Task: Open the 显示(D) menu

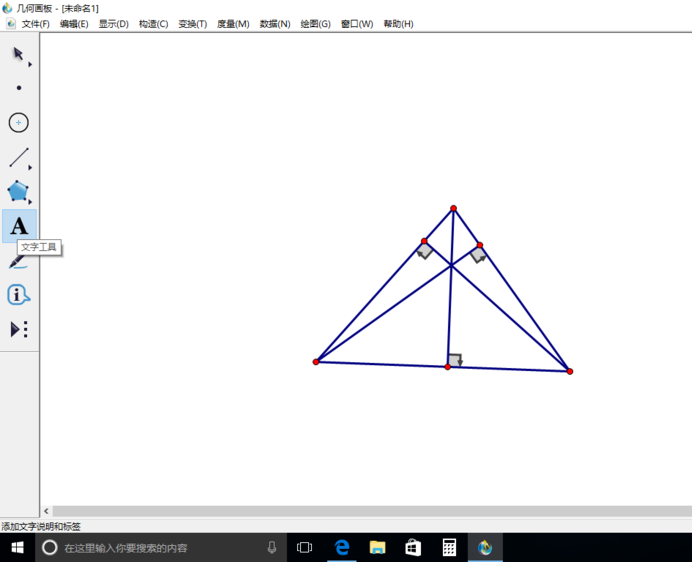Action: coord(113,24)
